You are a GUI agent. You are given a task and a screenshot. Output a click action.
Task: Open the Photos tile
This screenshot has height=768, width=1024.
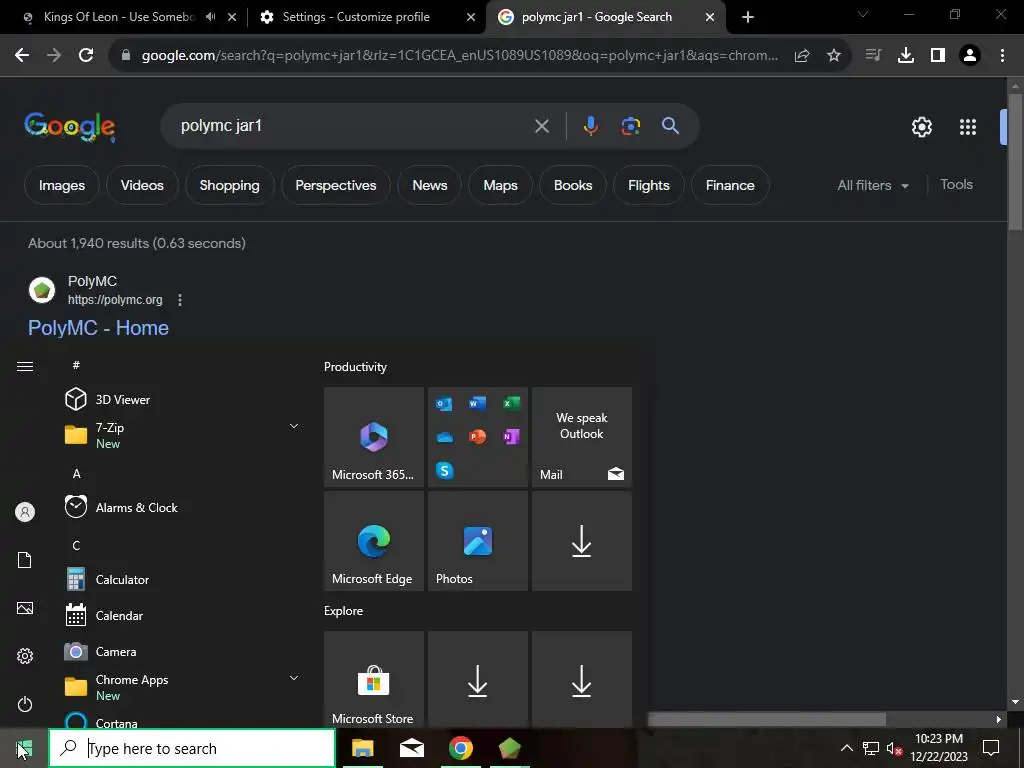477,541
